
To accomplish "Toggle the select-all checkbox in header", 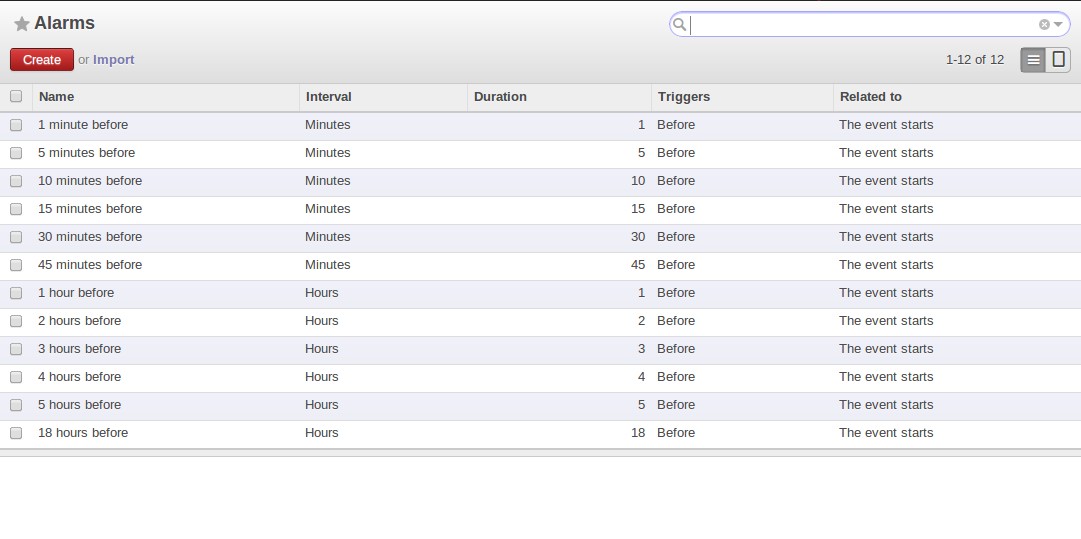I will point(16,96).
